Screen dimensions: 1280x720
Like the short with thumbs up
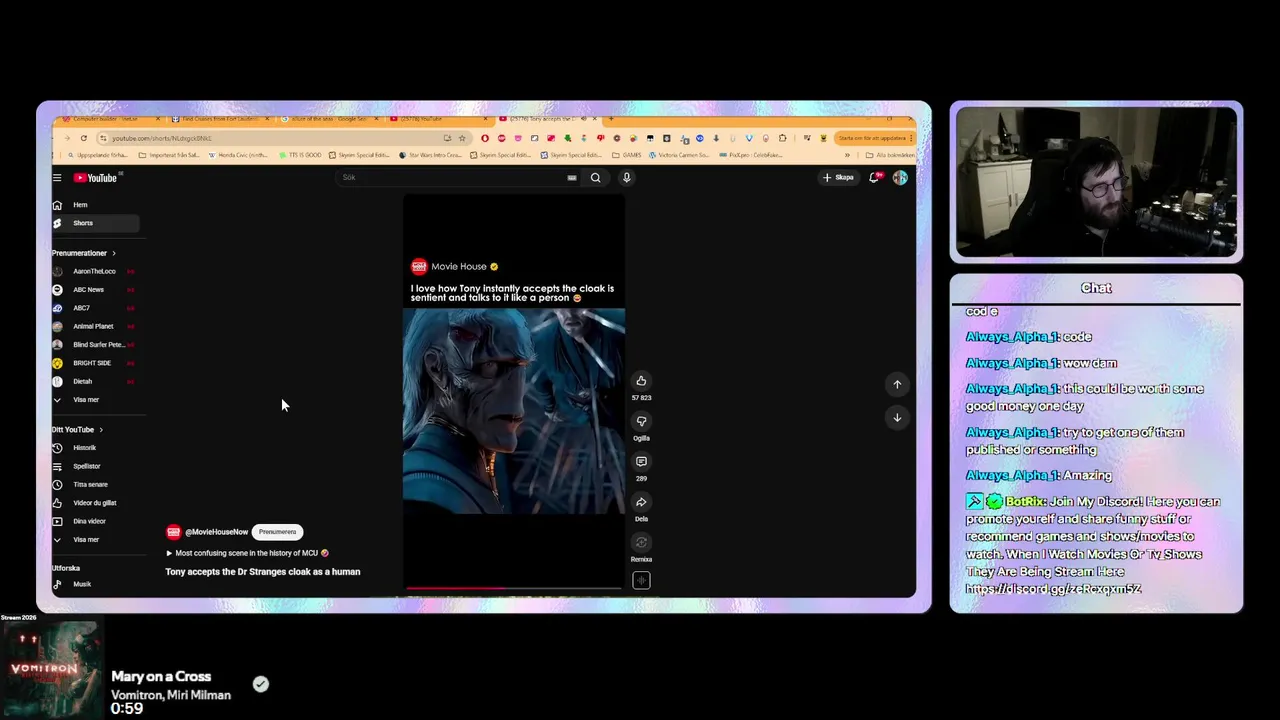tap(641, 381)
